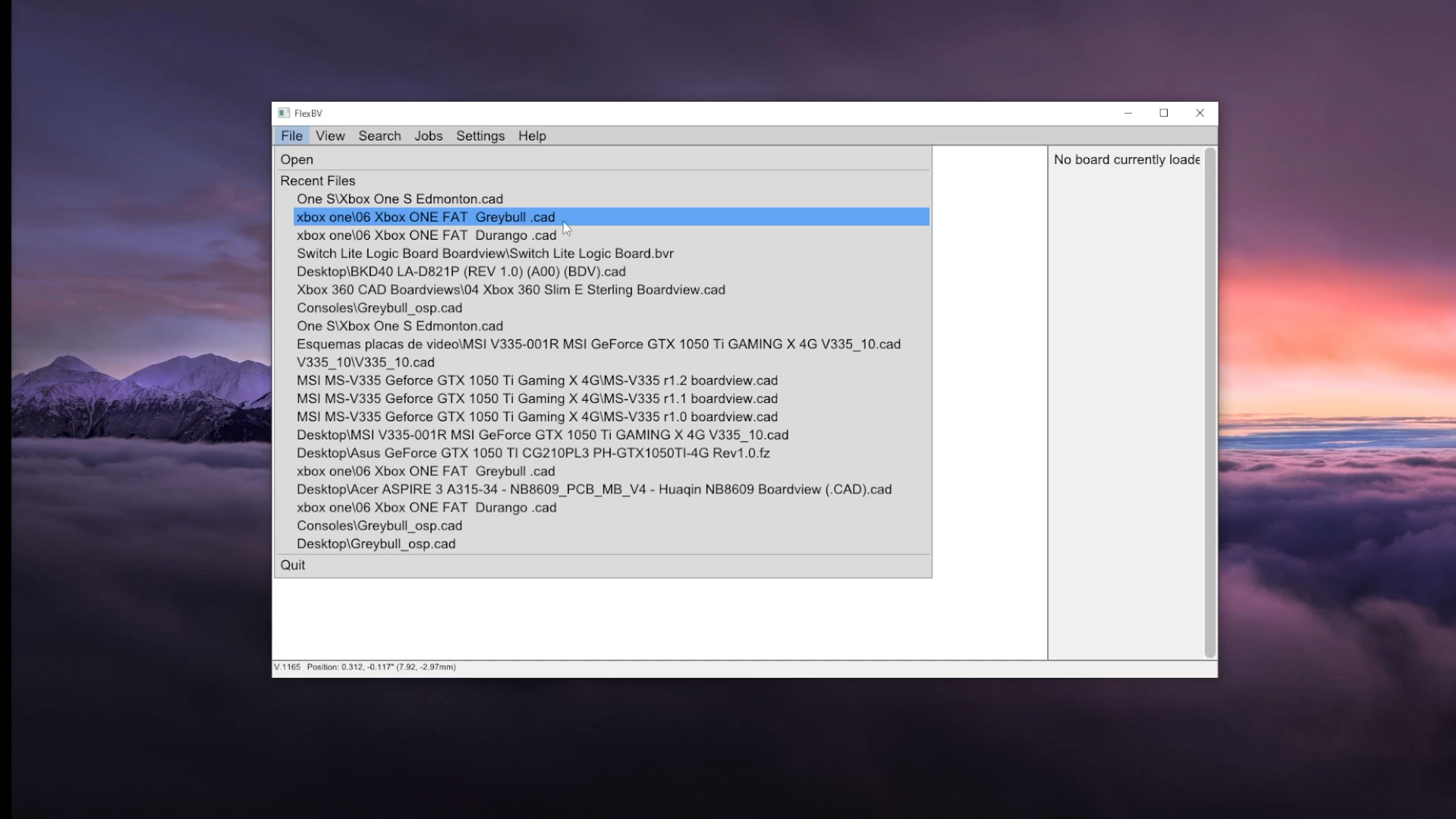Open Desktop\MSI V335-001R GTX 1050 Ti entry
Screen dimensions: 1456x819
coord(612,435)
